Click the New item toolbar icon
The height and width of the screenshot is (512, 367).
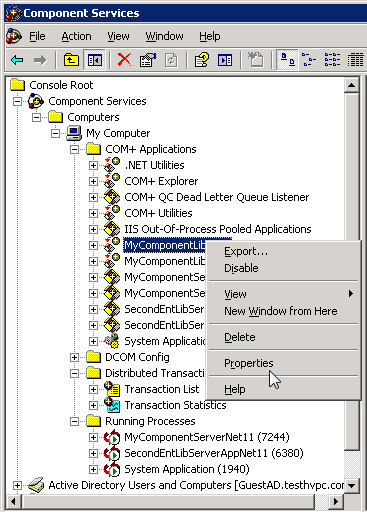(255, 60)
